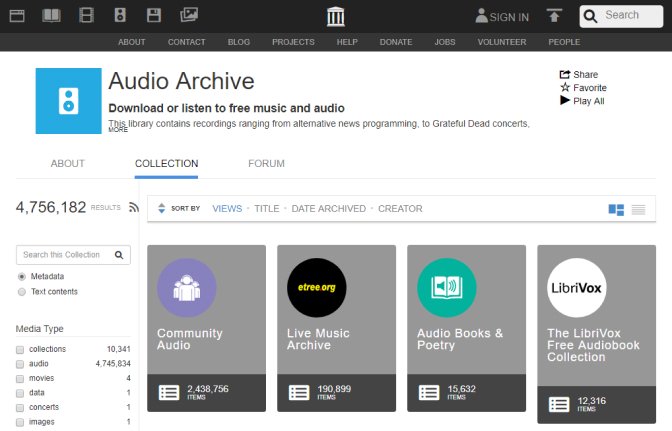Click SIGN IN
The height and width of the screenshot is (431, 672).
502,16
